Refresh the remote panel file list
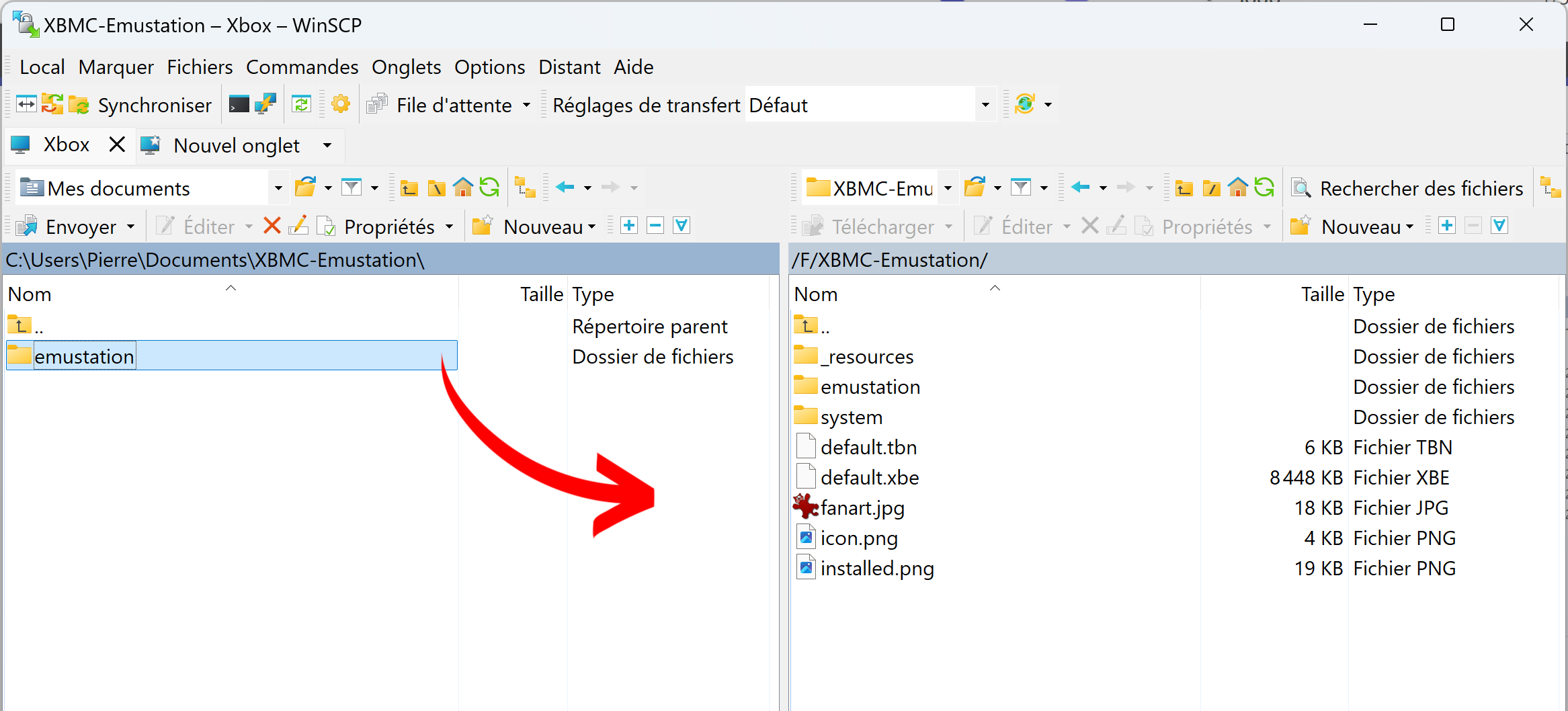1568x711 pixels. point(1264,187)
